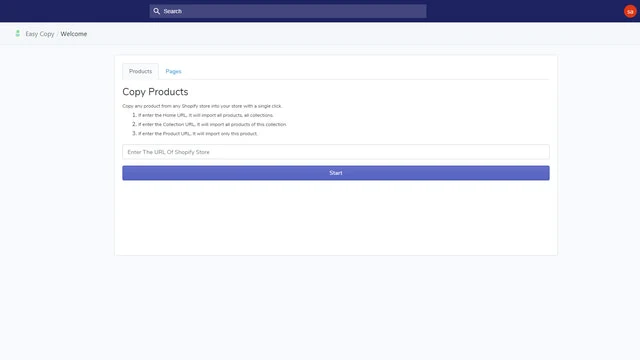
Task: Click the Welcome breadcrumb text
Action: click(73, 34)
